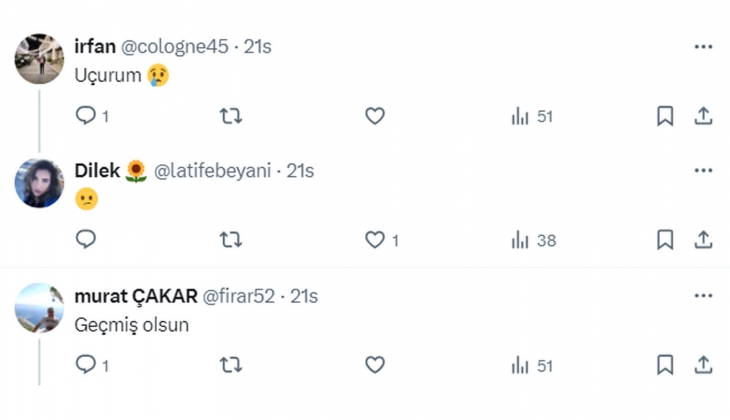Bookmark murat ÇAKAR's tweet
This screenshot has height=420, width=730.
665,365
